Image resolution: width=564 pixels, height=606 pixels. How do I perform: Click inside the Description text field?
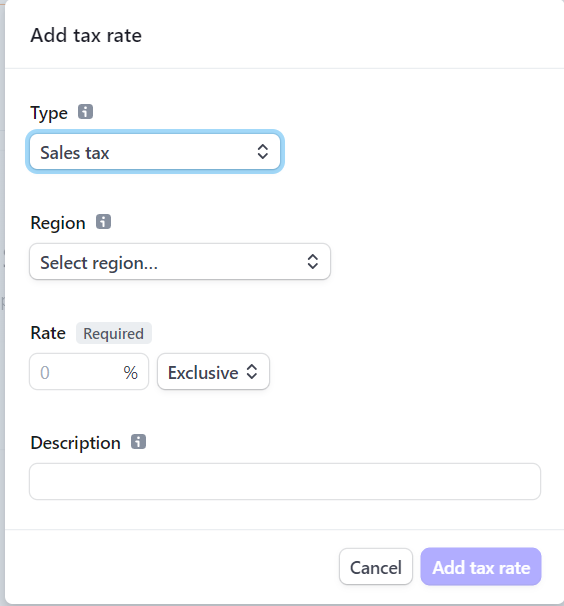click(x=285, y=482)
